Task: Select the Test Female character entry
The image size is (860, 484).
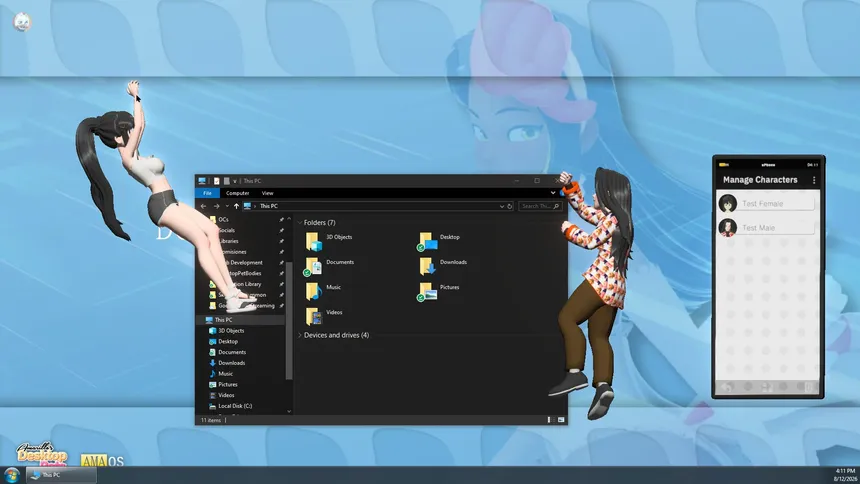Action: pyautogui.click(x=767, y=204)
